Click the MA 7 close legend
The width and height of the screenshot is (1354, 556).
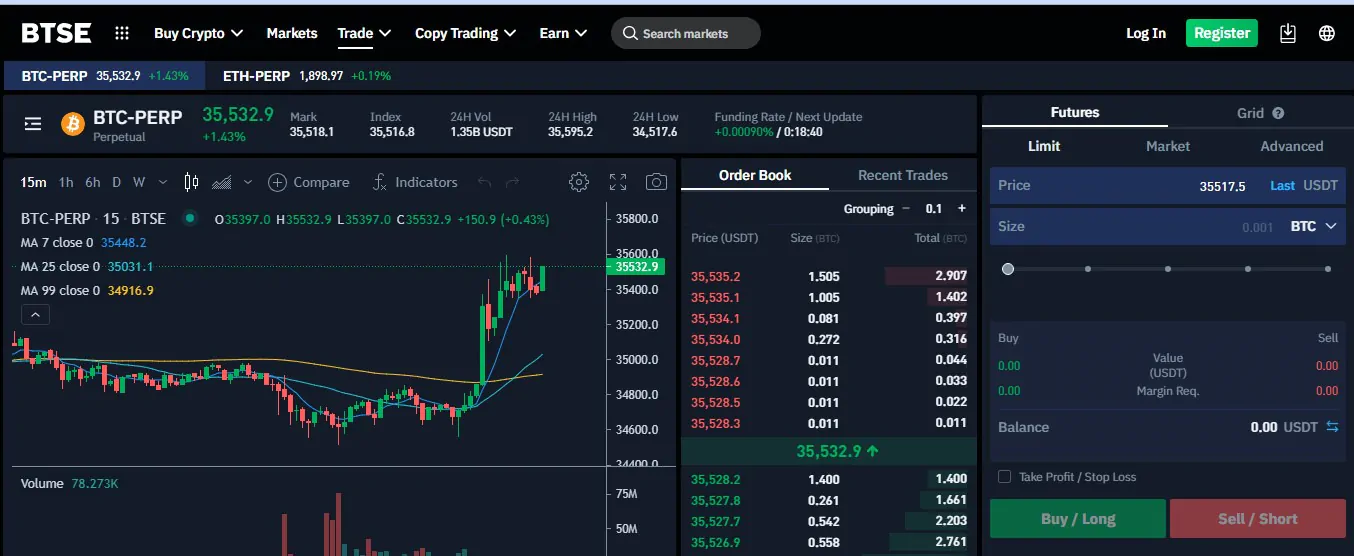point(84,242)
